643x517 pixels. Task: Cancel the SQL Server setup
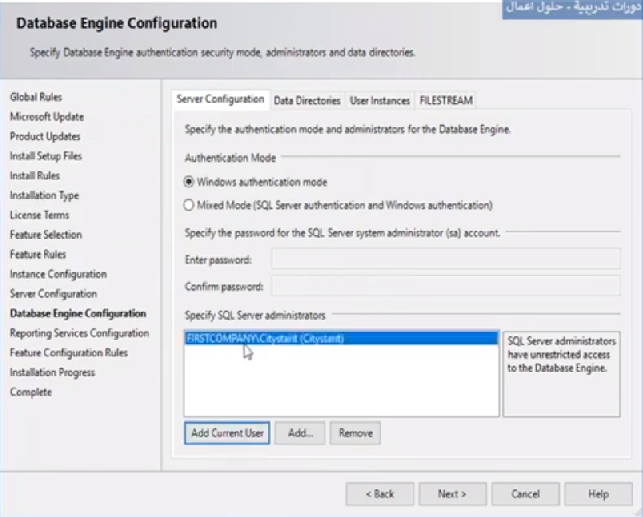click(525, 494)
